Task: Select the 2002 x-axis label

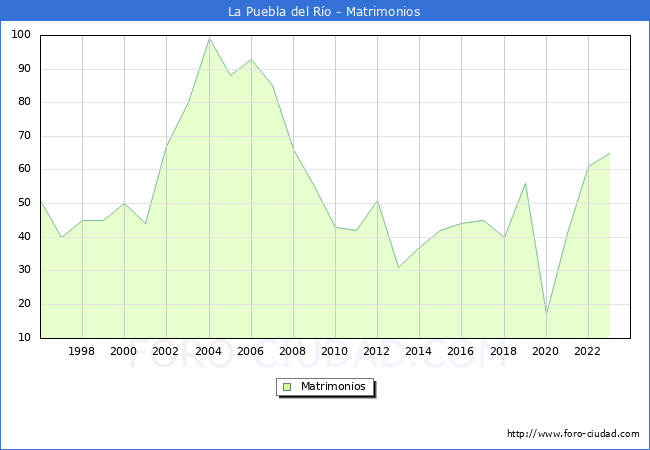Action: [165, 351]
